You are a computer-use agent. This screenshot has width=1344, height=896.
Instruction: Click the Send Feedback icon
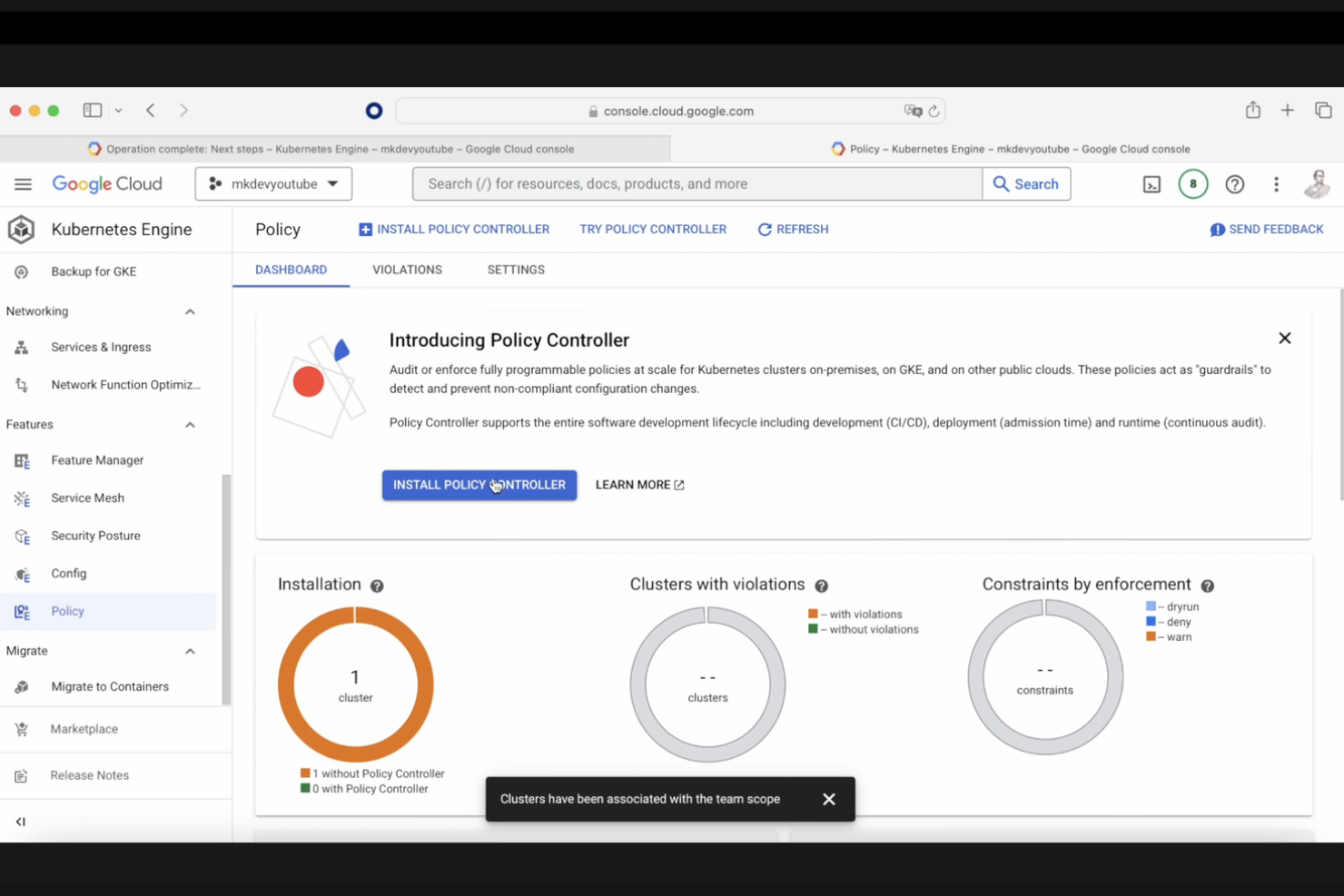[1217, 229]
